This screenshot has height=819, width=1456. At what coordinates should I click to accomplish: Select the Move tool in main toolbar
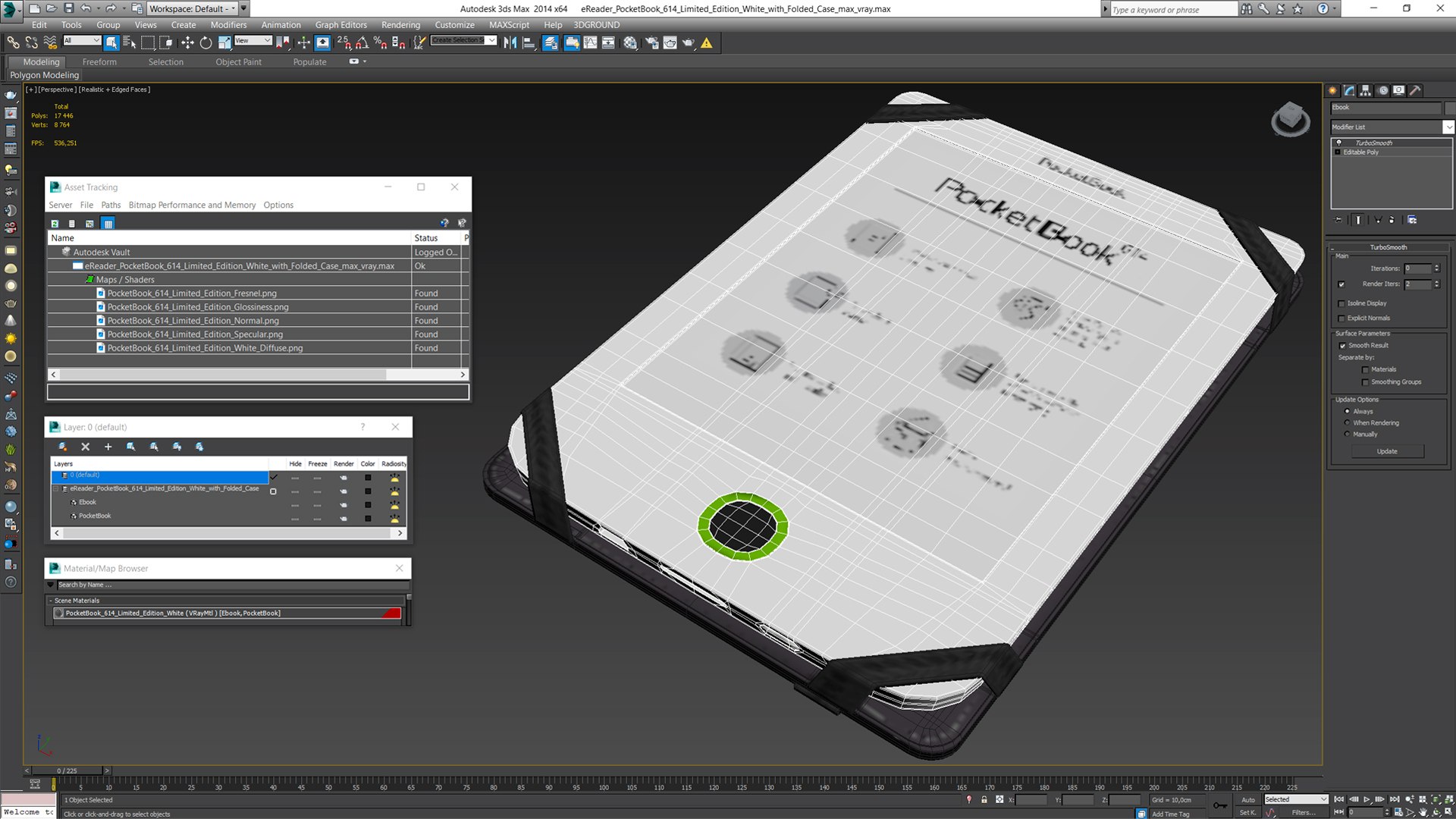[x=187, y=42]
